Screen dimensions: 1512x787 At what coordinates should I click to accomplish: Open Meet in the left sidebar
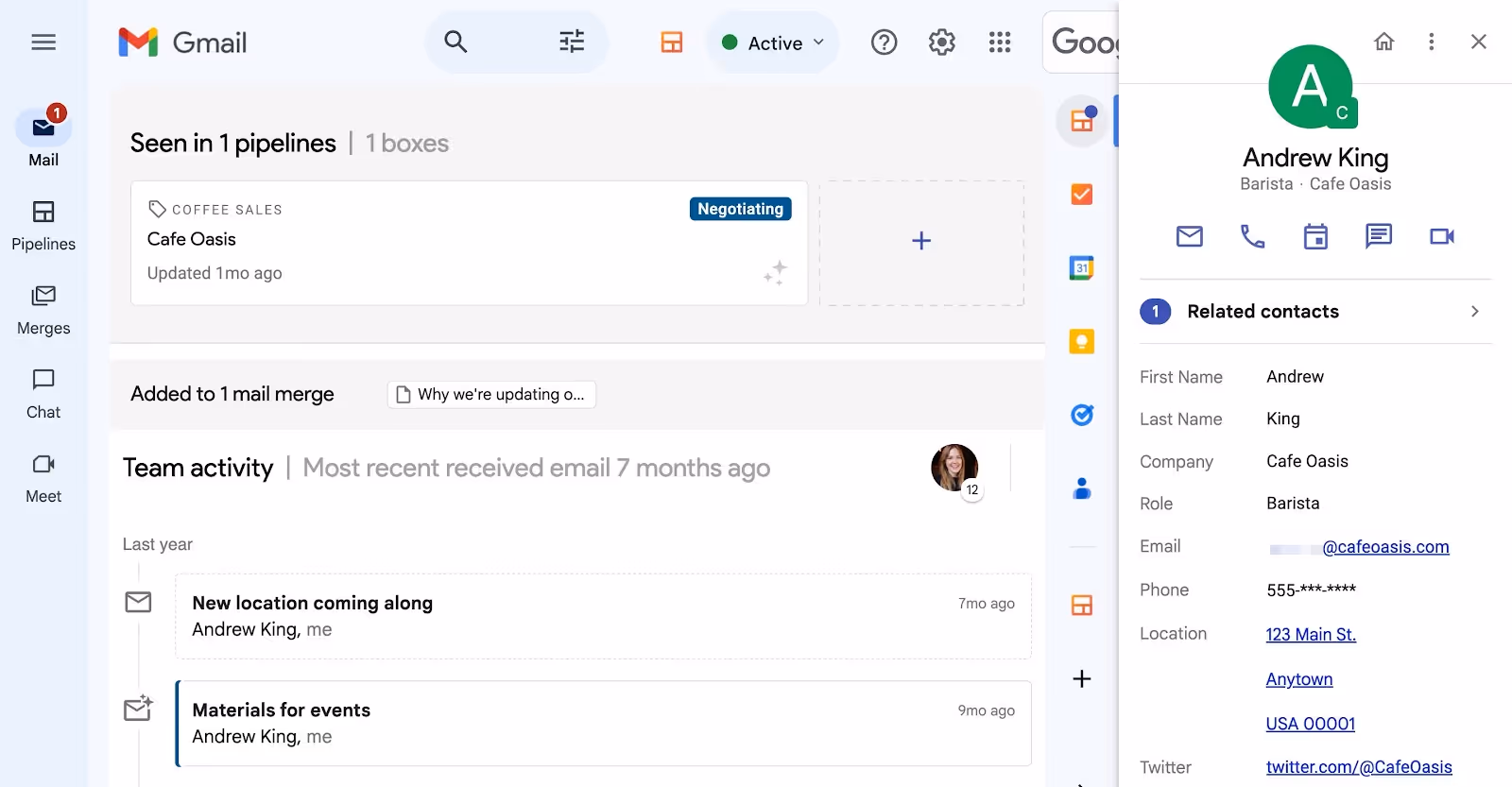point(43,479)
